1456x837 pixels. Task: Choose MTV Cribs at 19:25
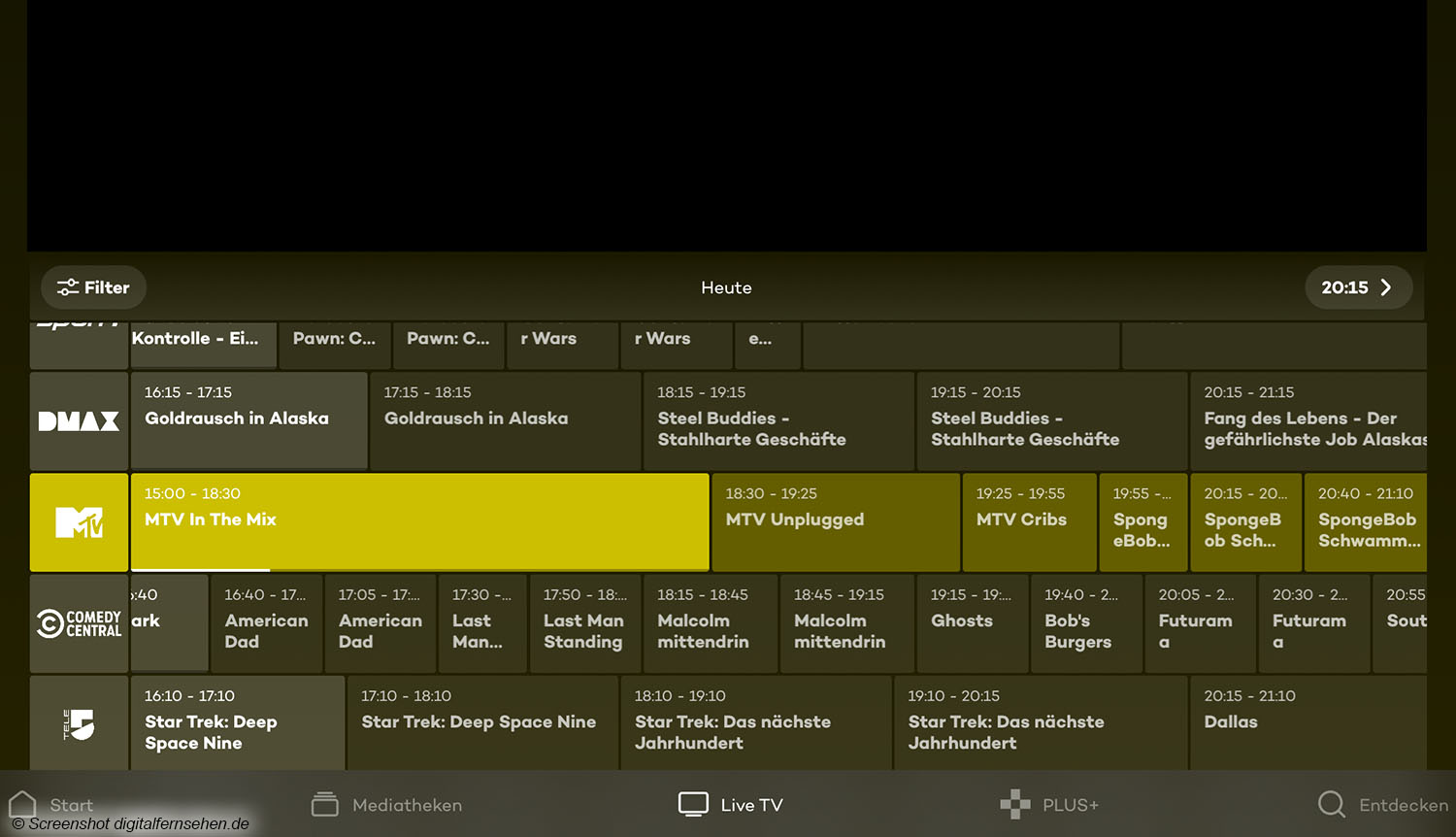tap(1028, 521)
